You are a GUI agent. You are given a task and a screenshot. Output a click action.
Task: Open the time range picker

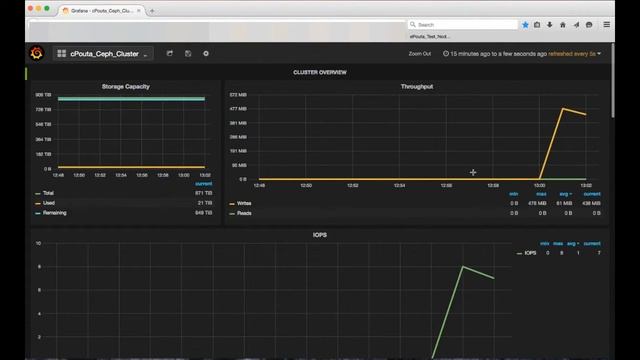(x=522, y=54)
